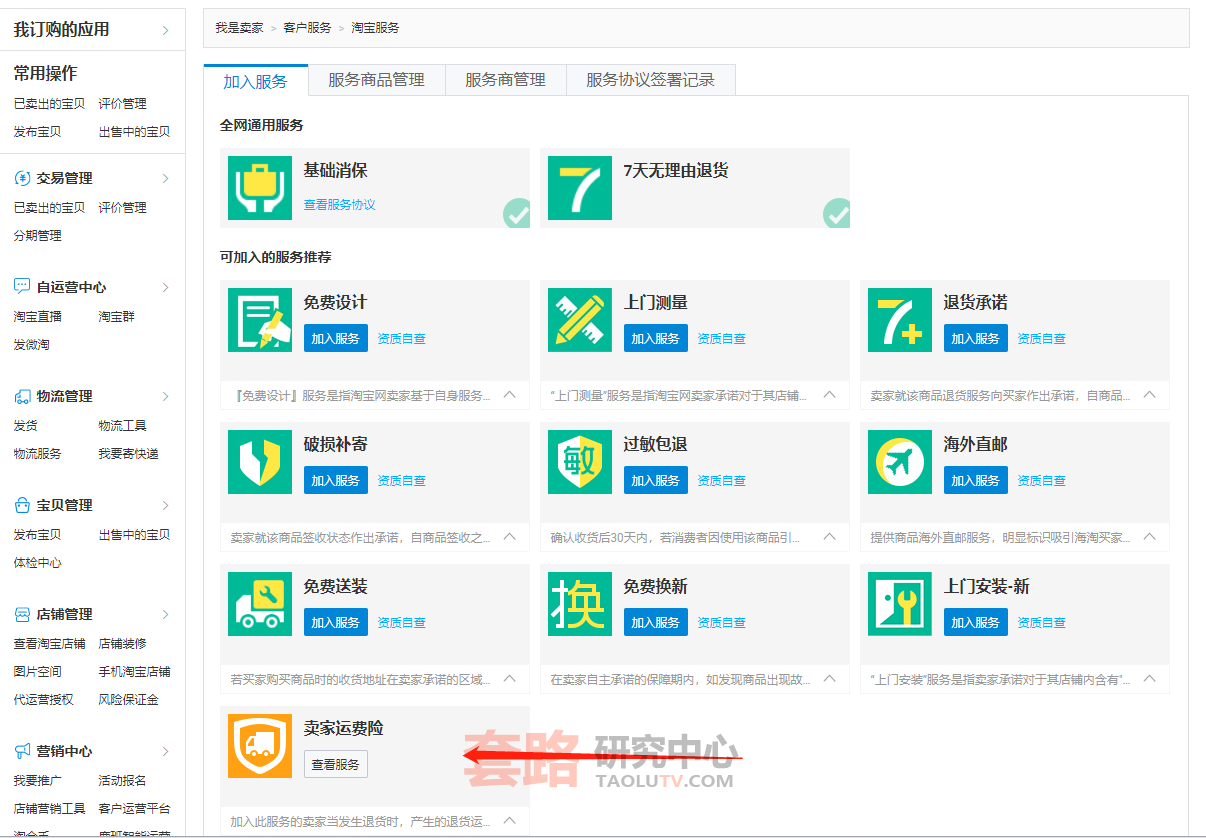Click the 交易管理 yen icon
Image resolution: width=1206 pixels, height=838 pixels.
tap(22, 178)
